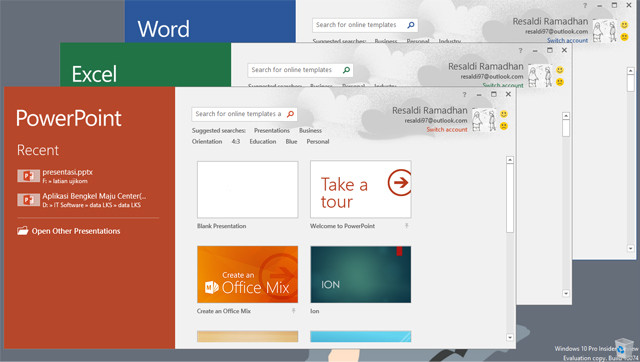The image size is (640, 362).
Task: Send a smile in PowerPoint window
Action: [504, 114]
